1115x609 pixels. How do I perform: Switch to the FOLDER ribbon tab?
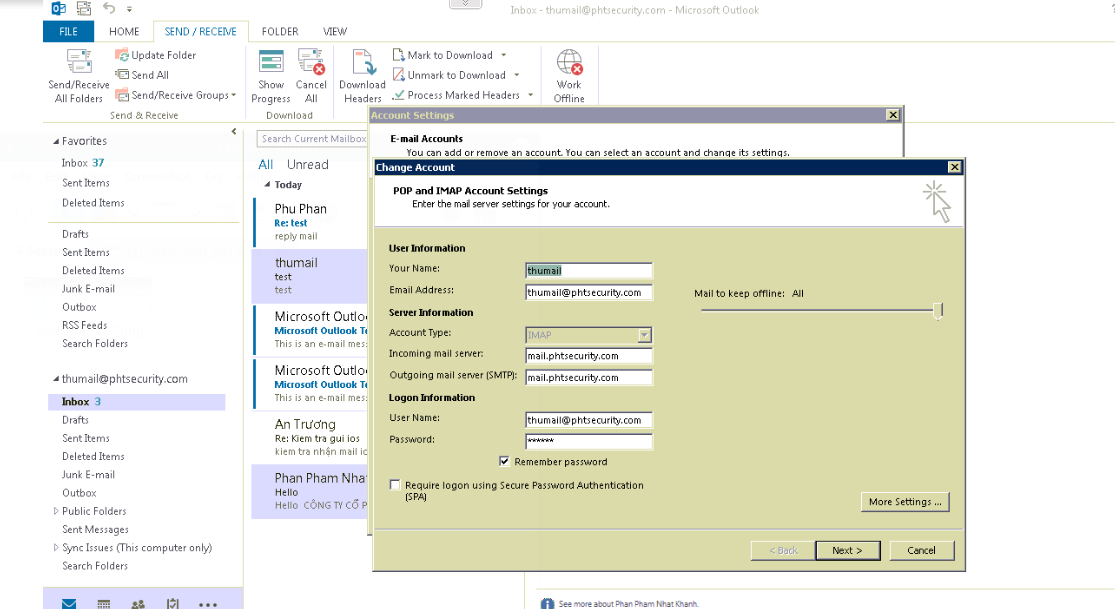pyautogui.click(x=280, y=31)
